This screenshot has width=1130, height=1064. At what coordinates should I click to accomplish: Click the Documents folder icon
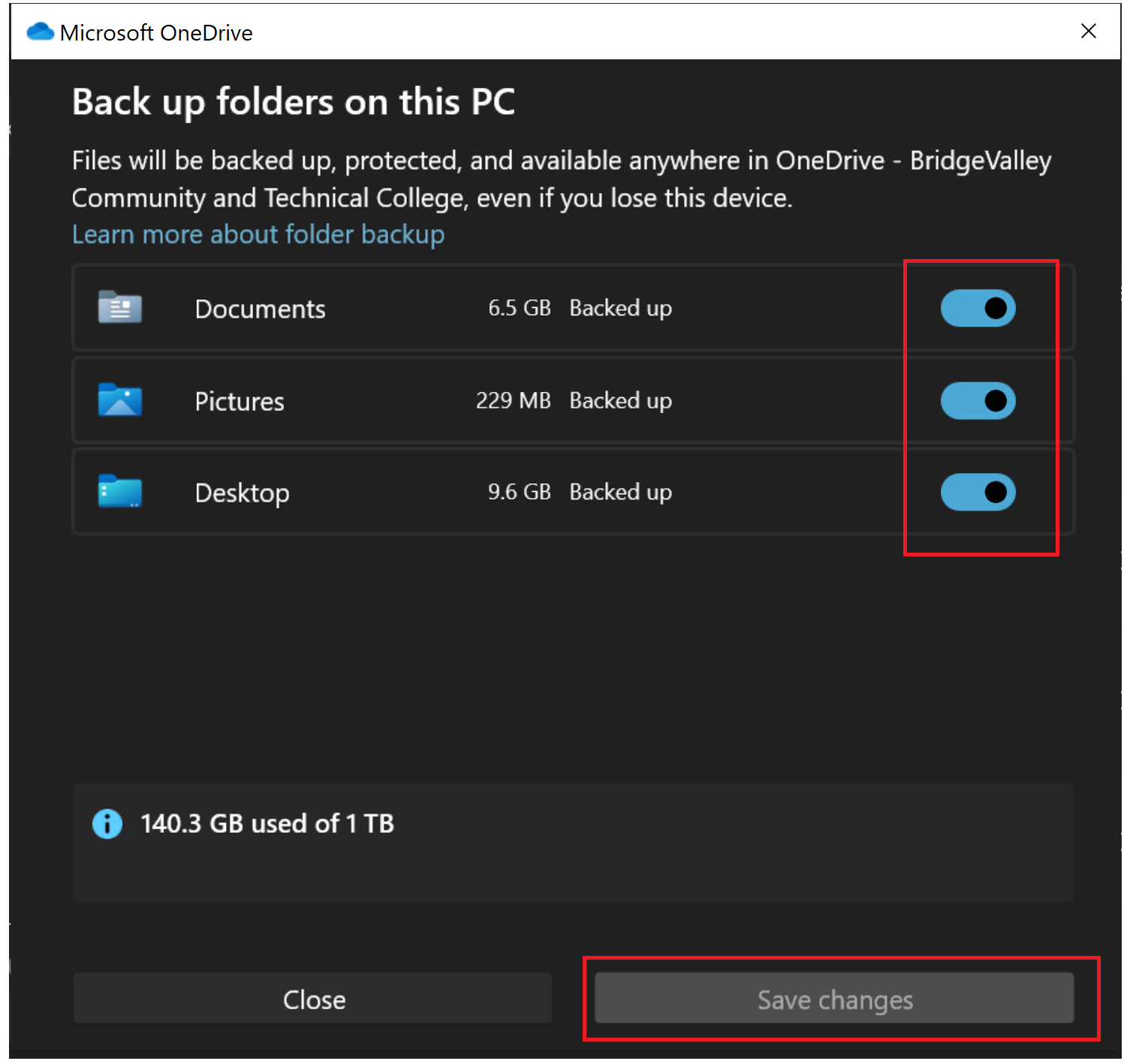click(120, 307)
